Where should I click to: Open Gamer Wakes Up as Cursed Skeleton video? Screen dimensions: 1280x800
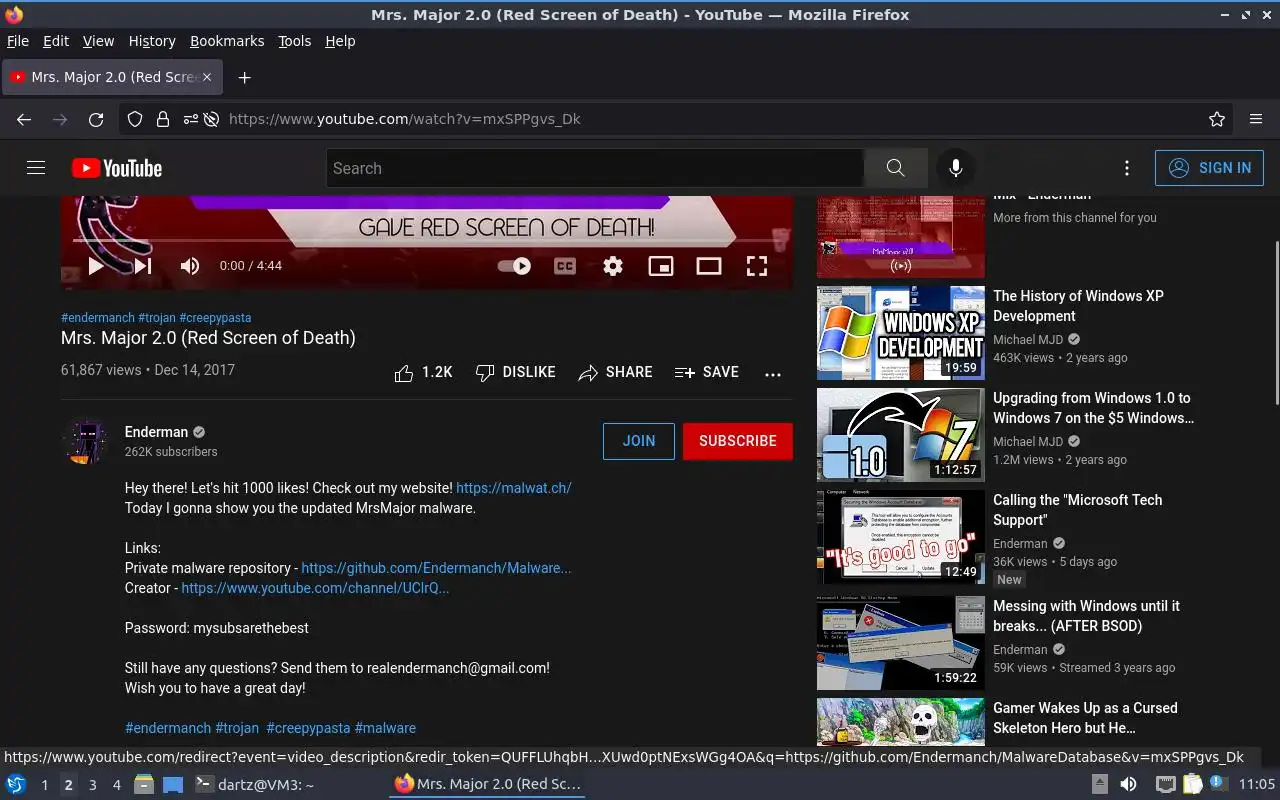[1085, 718]
